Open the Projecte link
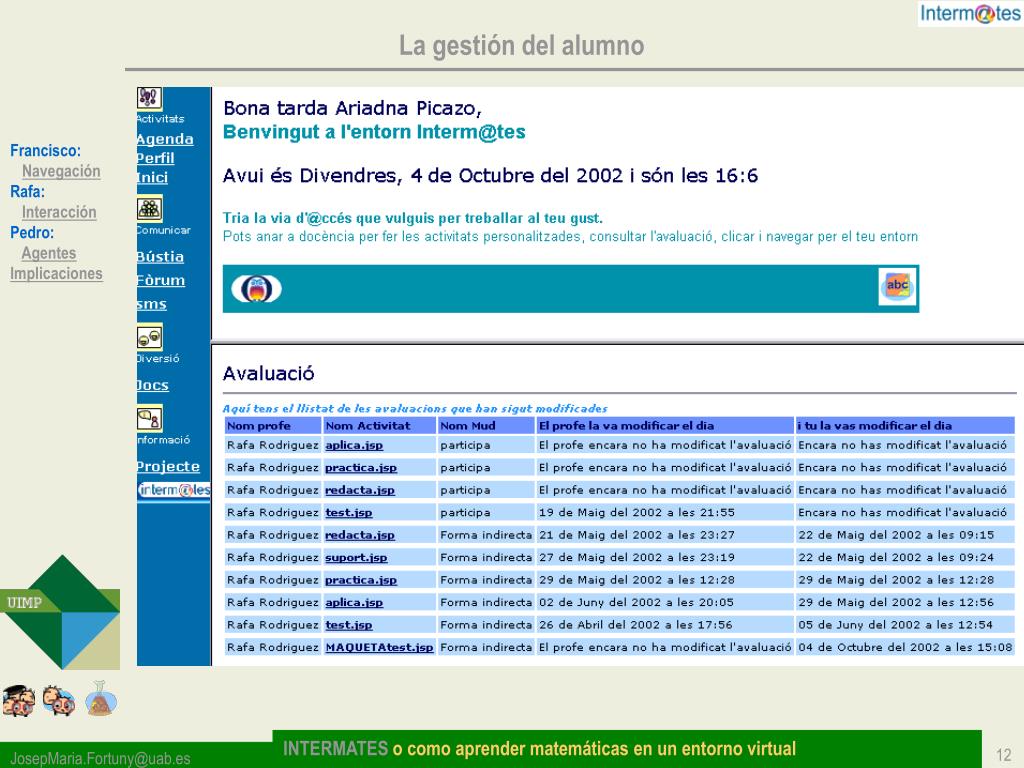Viewport: 1024px width, 768px height. click(x=168, y=466)
